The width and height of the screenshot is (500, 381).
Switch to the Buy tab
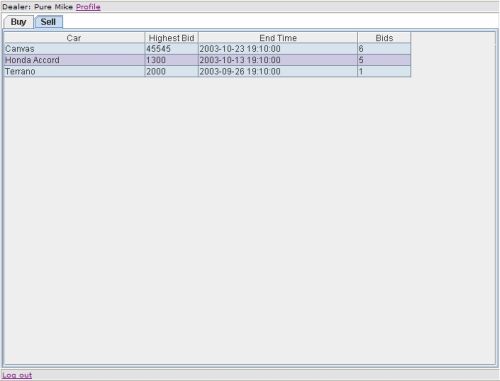pyautogui.click(x=18, y=22)
